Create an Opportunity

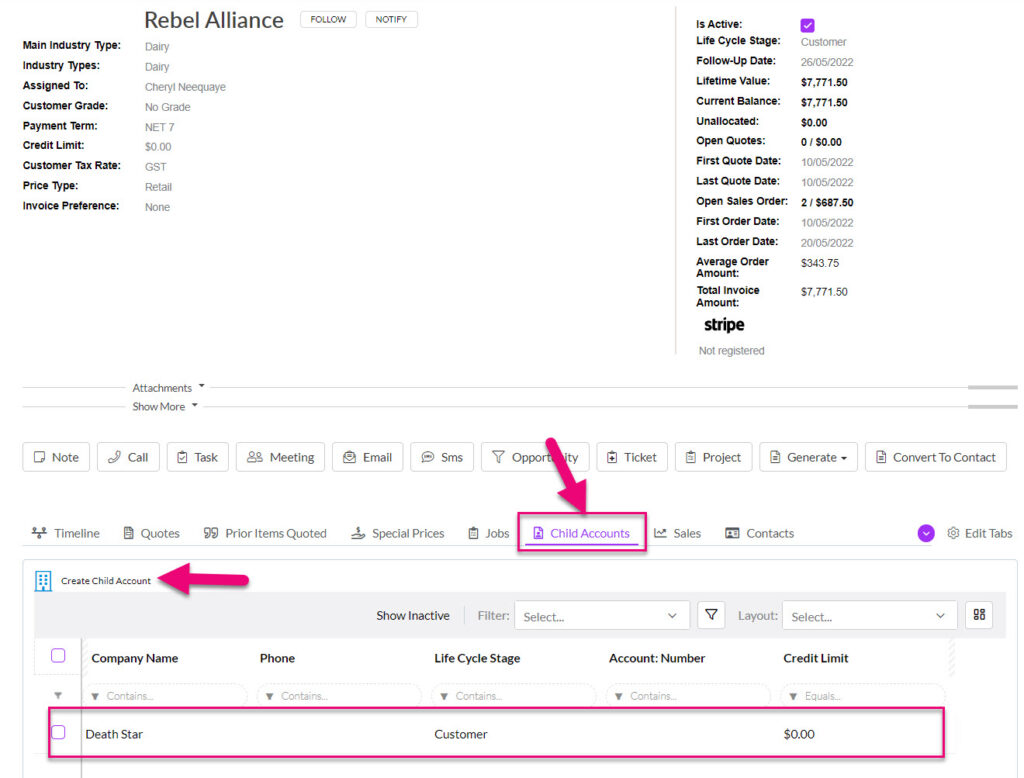[535, 457]
